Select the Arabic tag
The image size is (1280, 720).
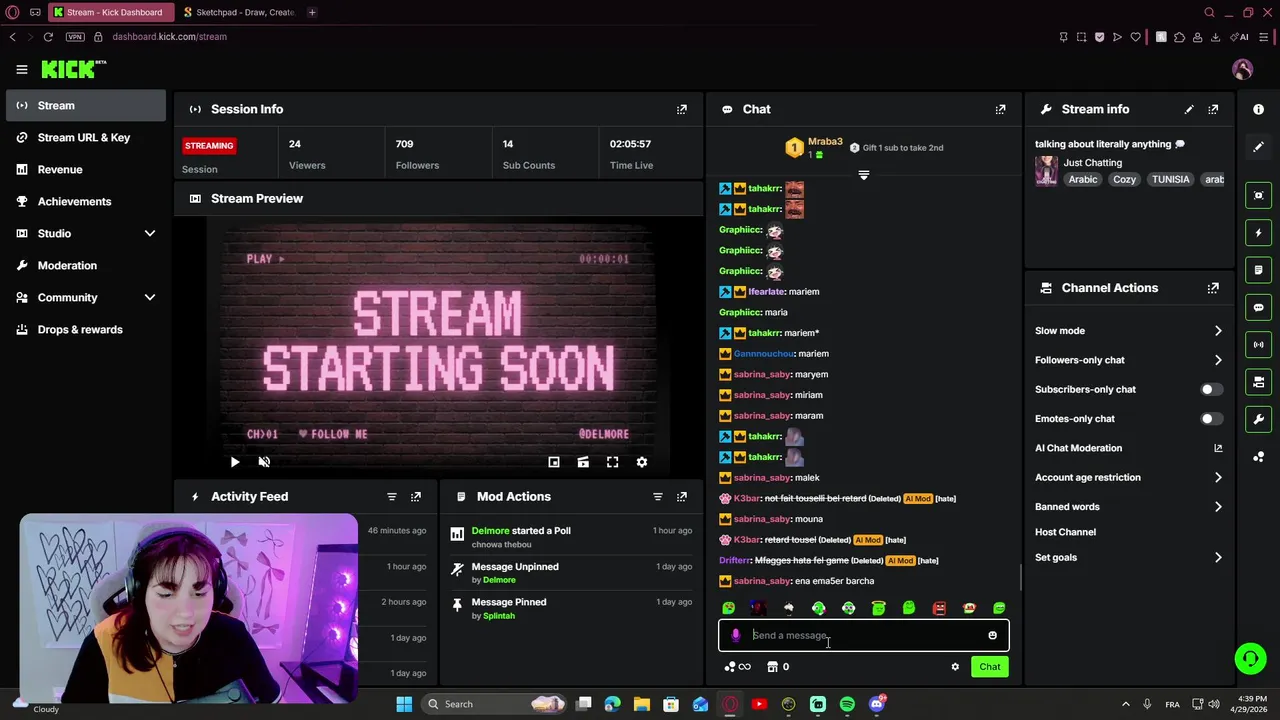1083,180
